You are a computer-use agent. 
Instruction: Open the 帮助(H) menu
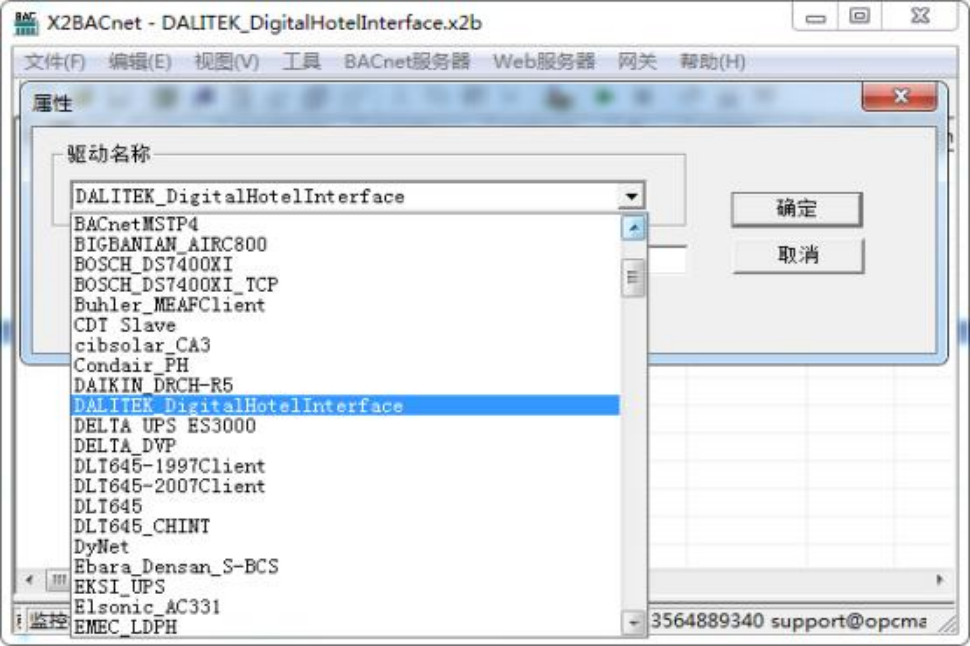[x=712, y=61]
